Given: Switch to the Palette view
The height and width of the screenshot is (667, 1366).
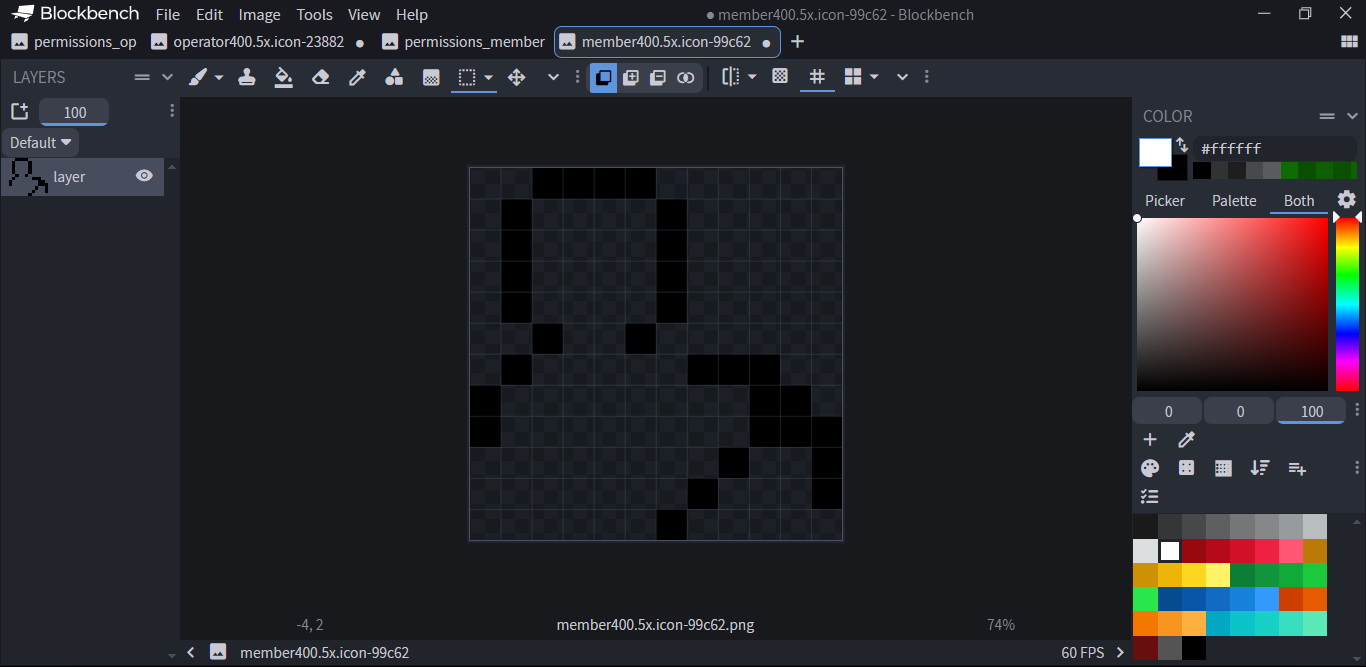Looking at the screenshot, I should (x=1234, y=201).
